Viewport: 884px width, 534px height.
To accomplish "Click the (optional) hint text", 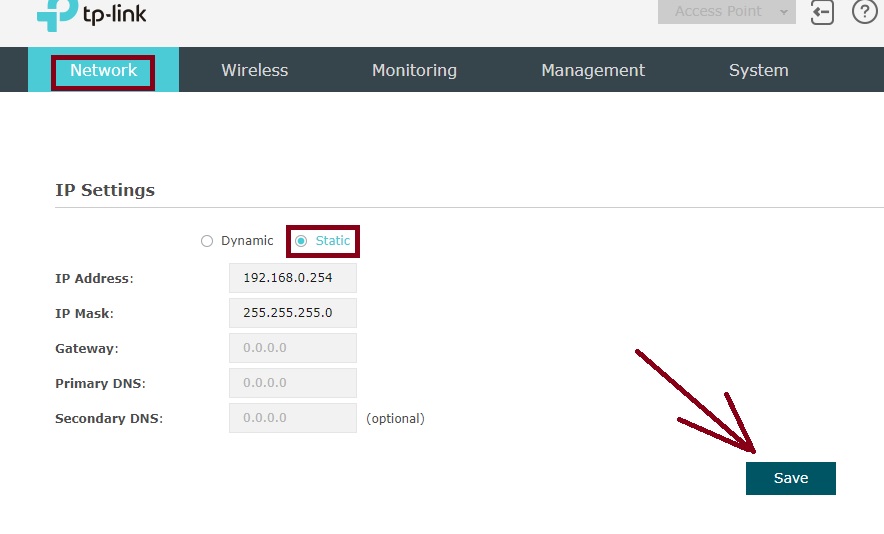I will [395, 418].
